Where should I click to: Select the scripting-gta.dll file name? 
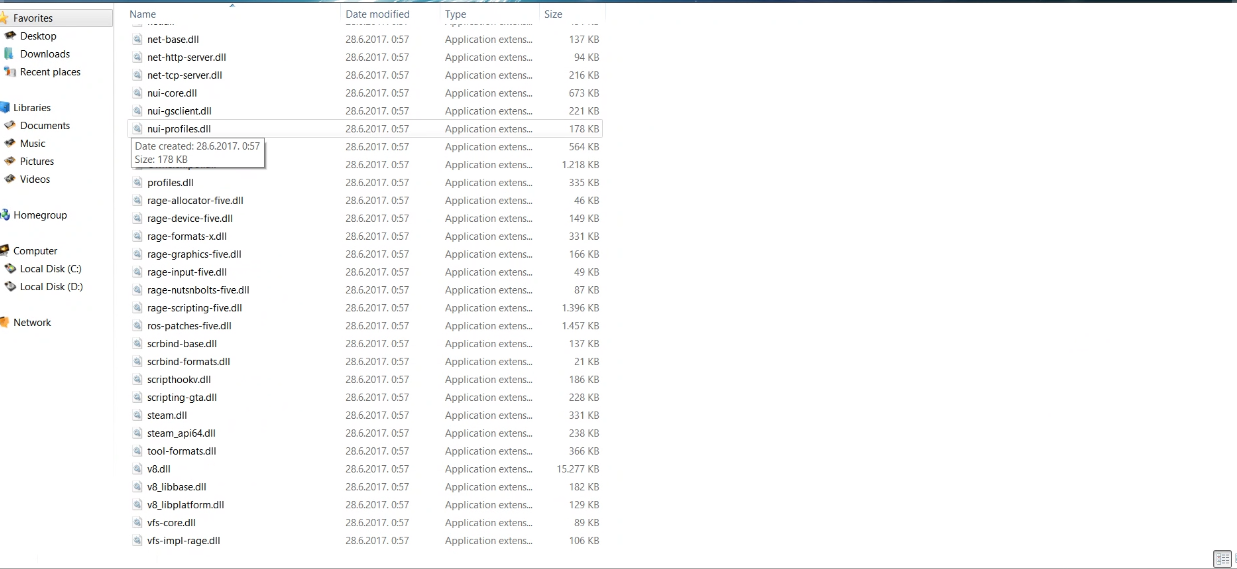[x=182, y=397]
